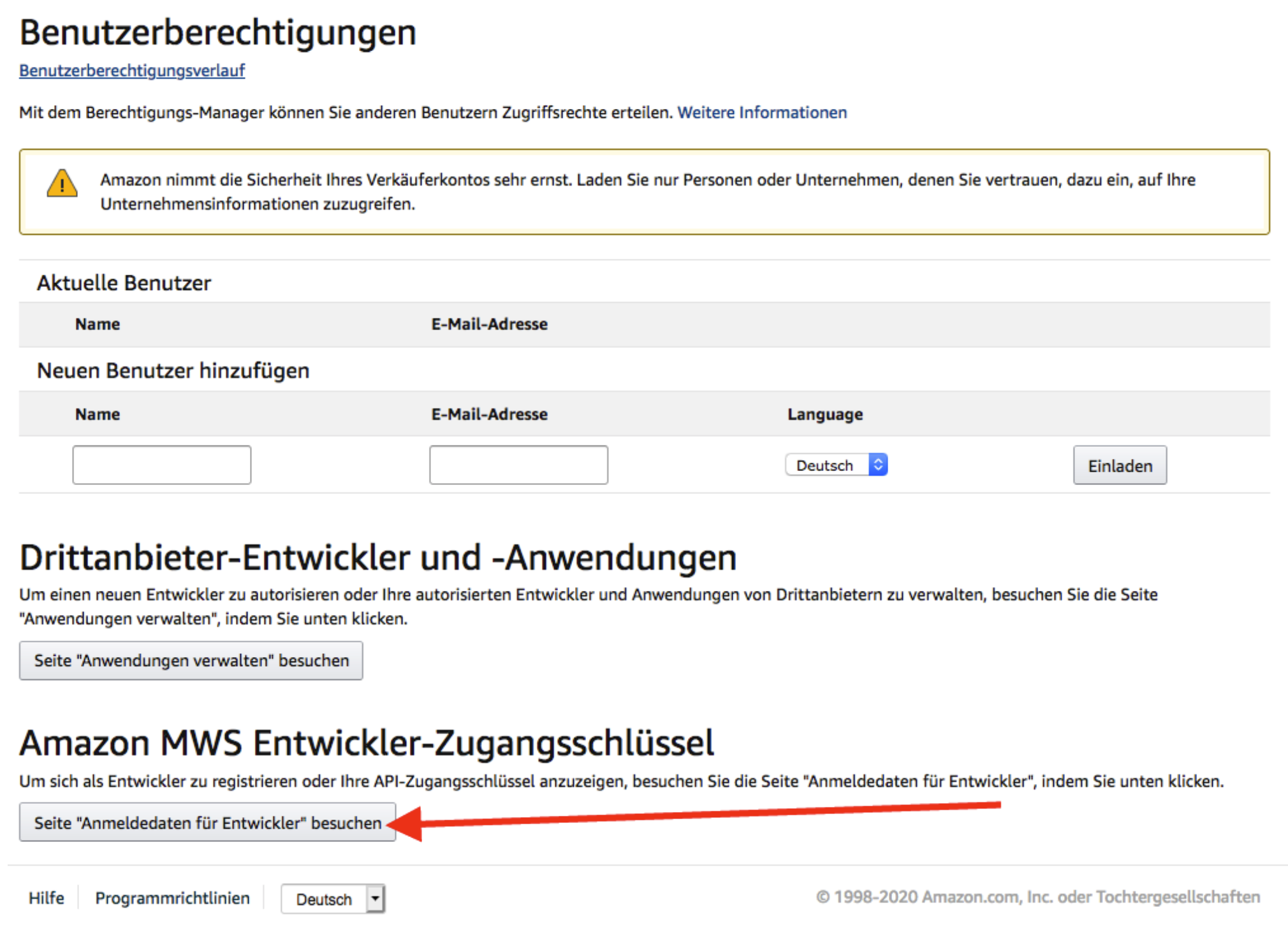Screen dimensions: 1288x928
Task: Open the Programmrichtlinien footer link
Action: (x=172, y=898)
